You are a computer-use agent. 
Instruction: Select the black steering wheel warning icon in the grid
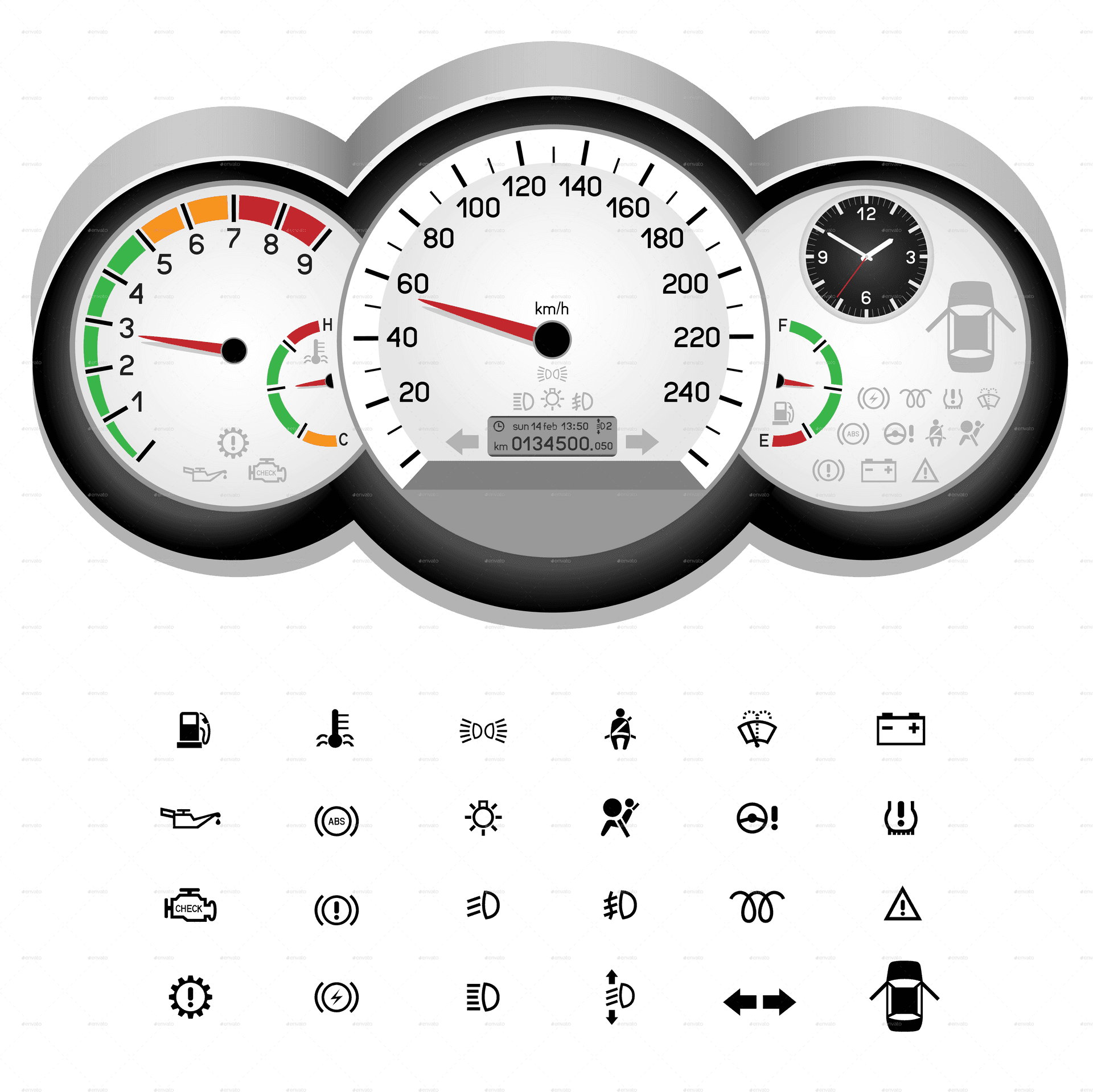point(758,818)
